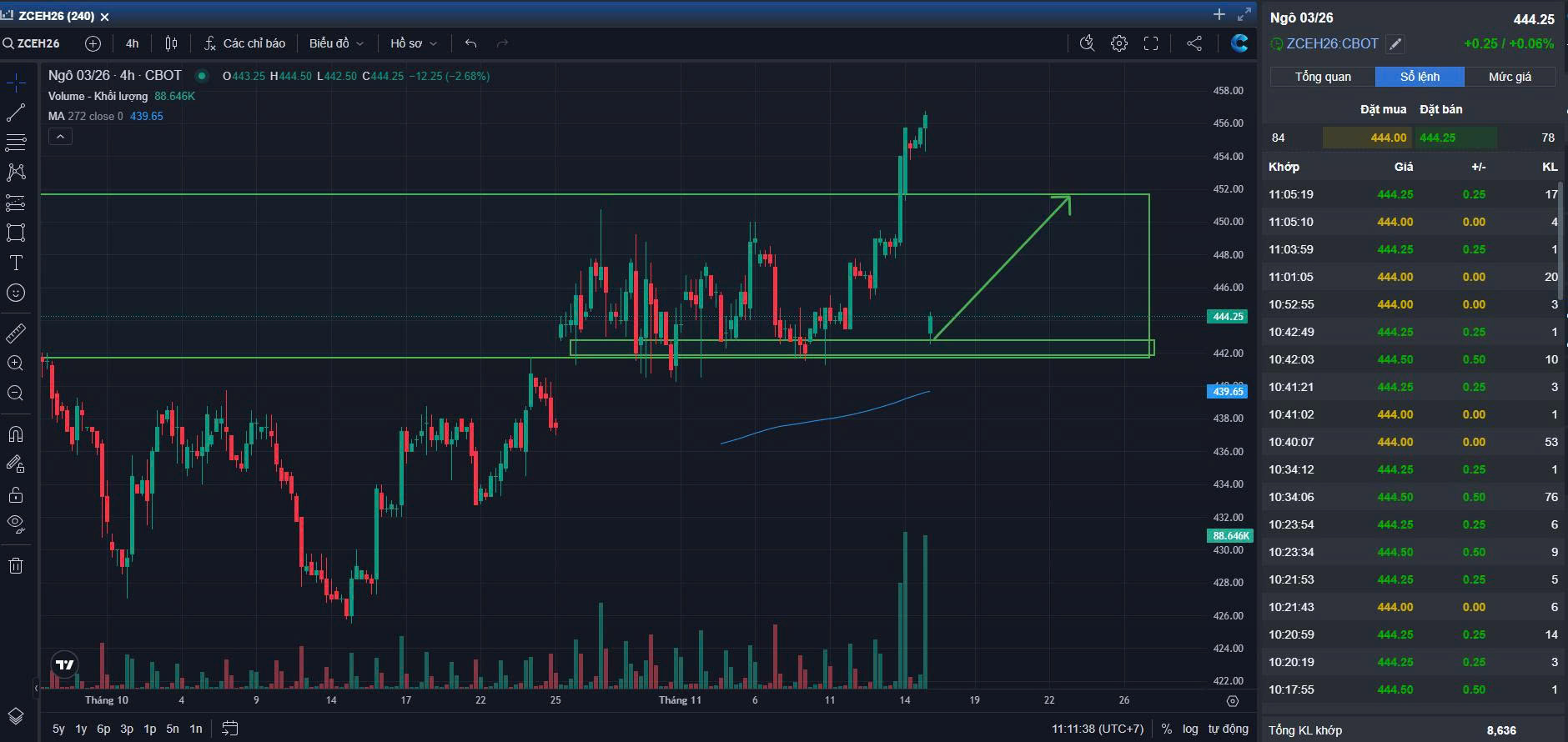The height and width of the screenshot is (742, 1568).
Task: Toggle percent scale on price axis
Action: 1166,729
